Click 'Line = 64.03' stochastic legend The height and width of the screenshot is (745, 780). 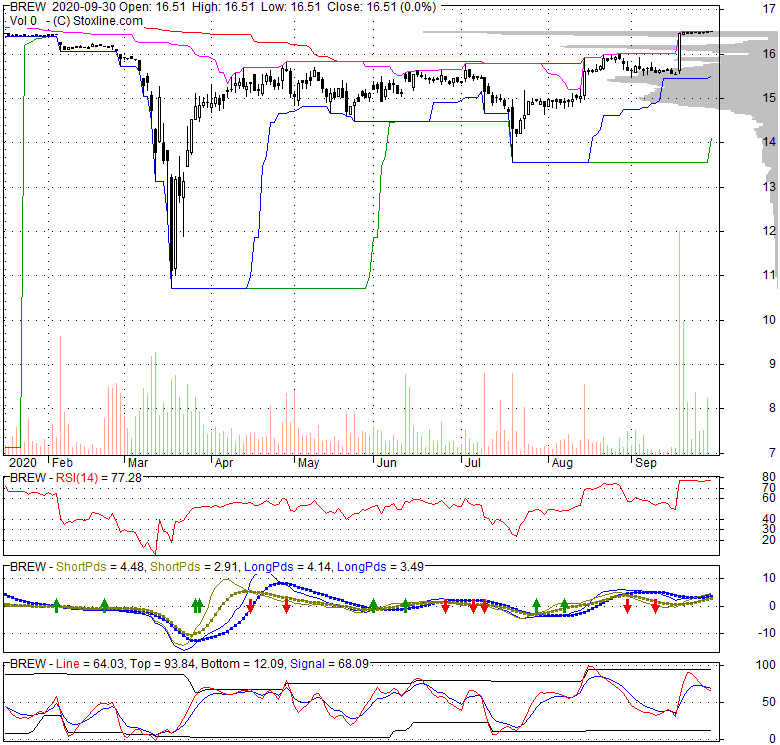(90, 664)
